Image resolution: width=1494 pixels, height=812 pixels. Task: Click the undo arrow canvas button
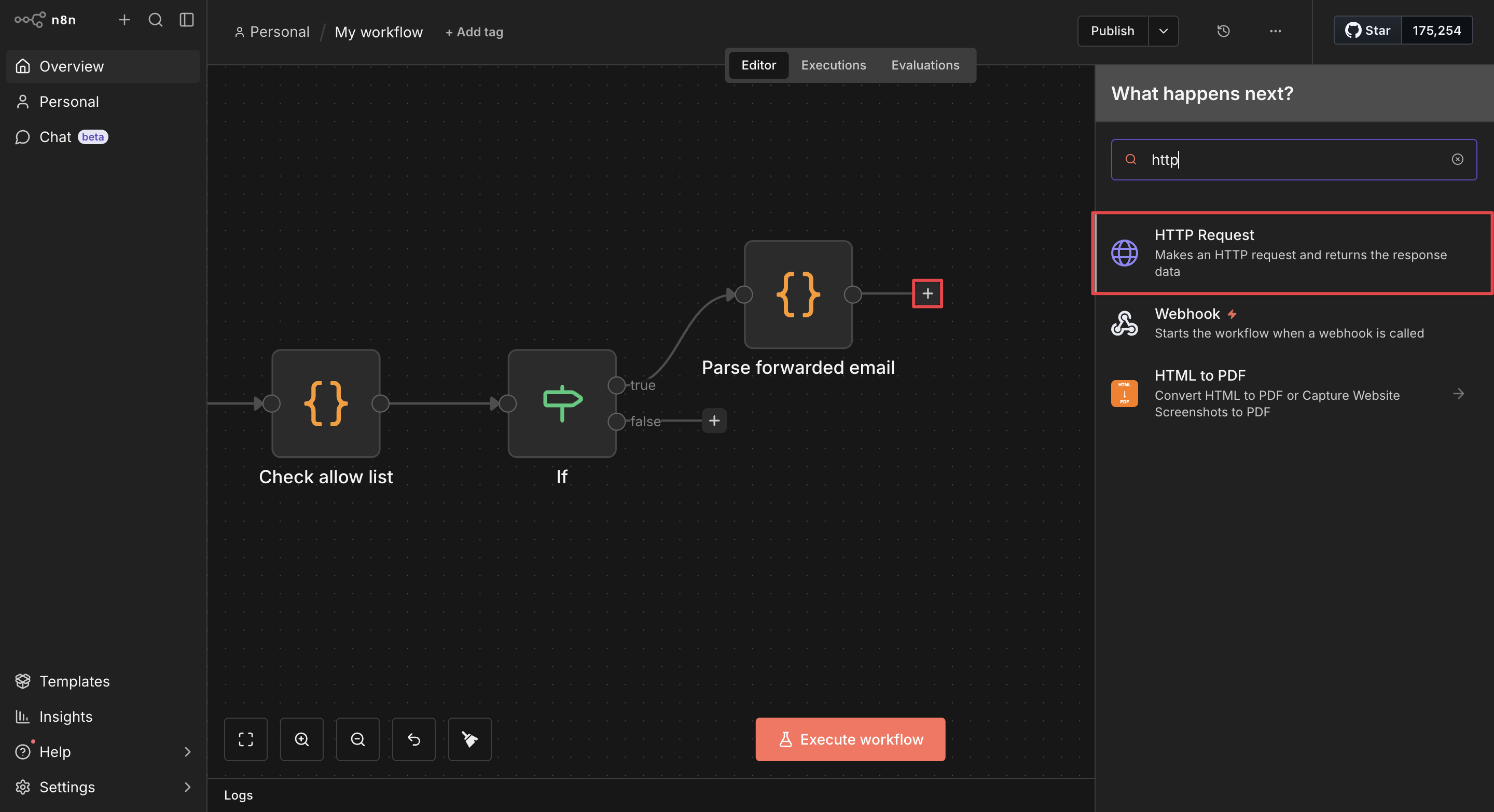(413, 739)
